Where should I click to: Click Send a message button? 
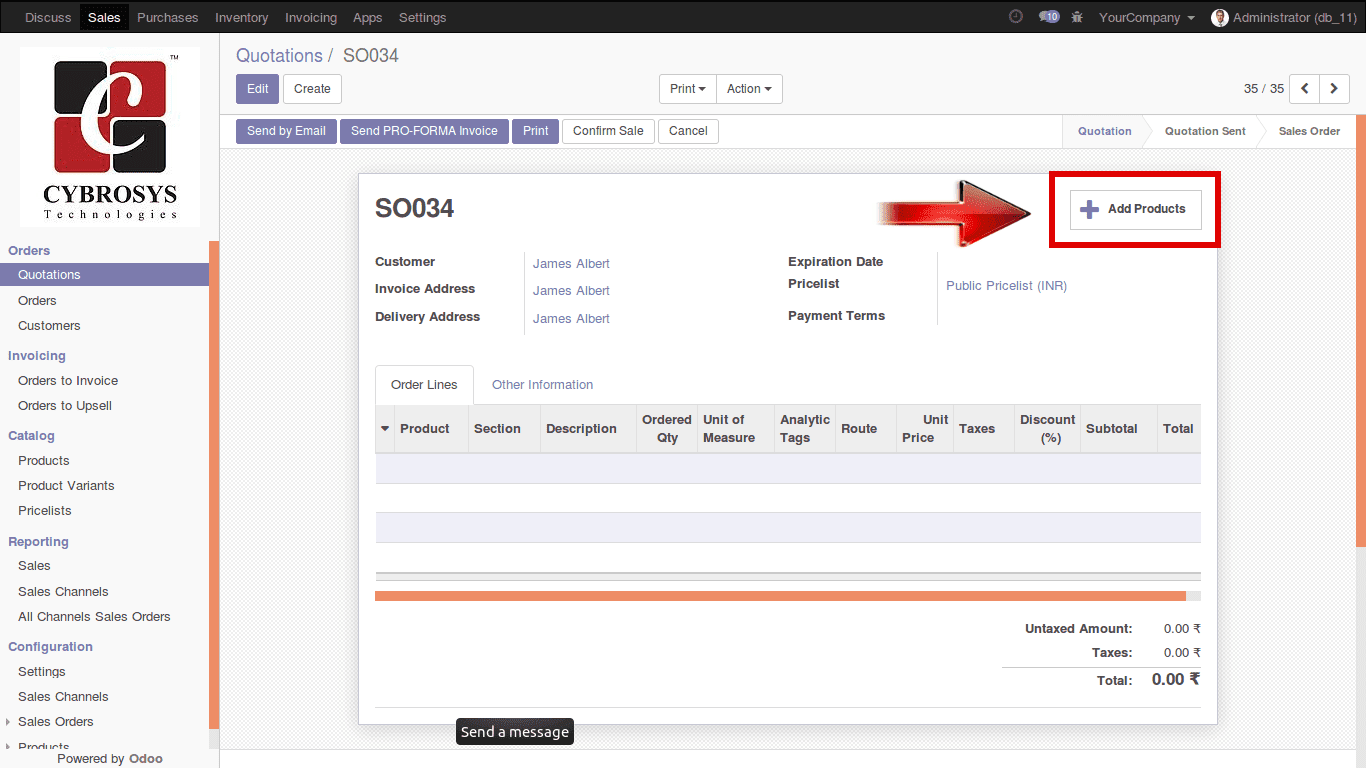(514, 732)
